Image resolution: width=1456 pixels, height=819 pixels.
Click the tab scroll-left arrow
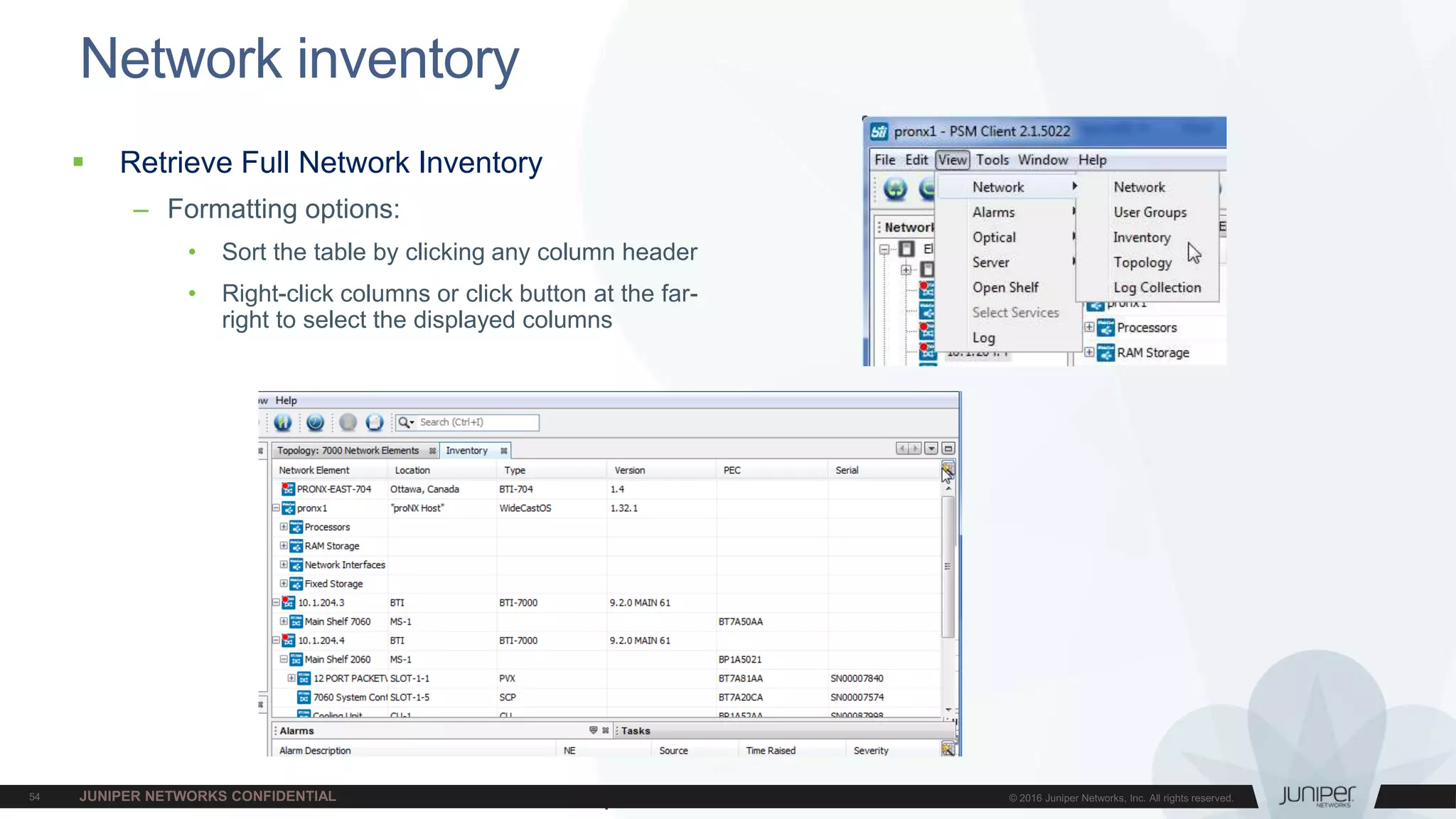click(x=901, y=449)
